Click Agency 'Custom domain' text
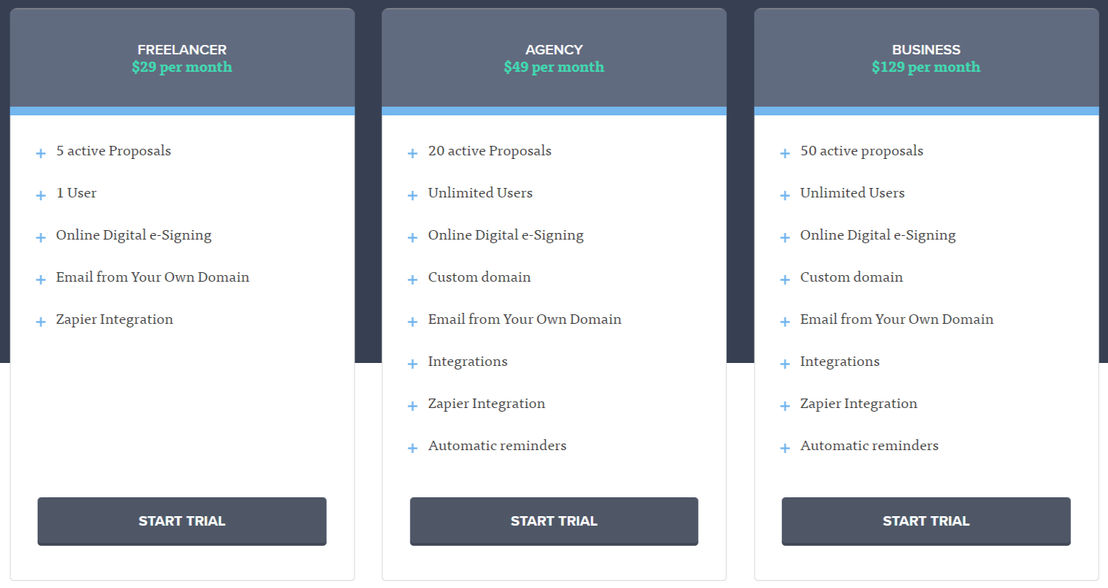1108x588 pixels. [x=479, y=277]
